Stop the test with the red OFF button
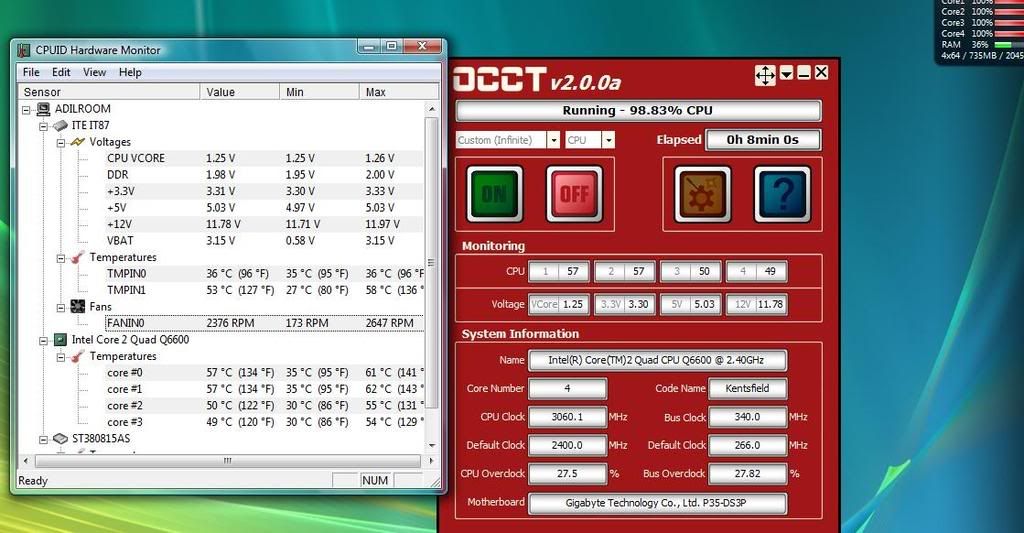1024x533 pixels. [x=574, y=194]
